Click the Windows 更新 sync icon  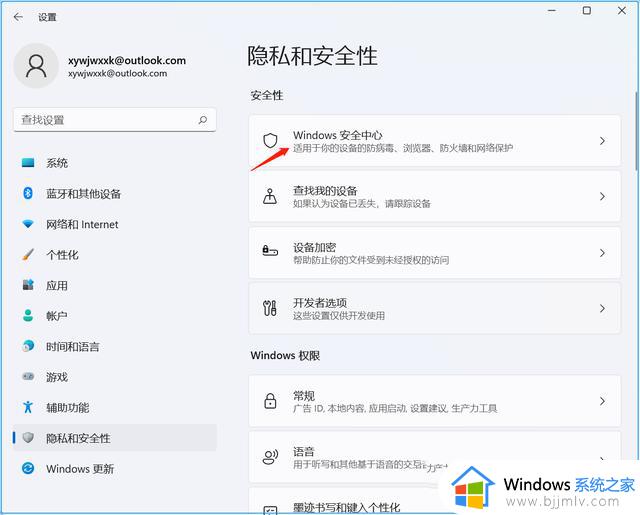tap(28, 468)
